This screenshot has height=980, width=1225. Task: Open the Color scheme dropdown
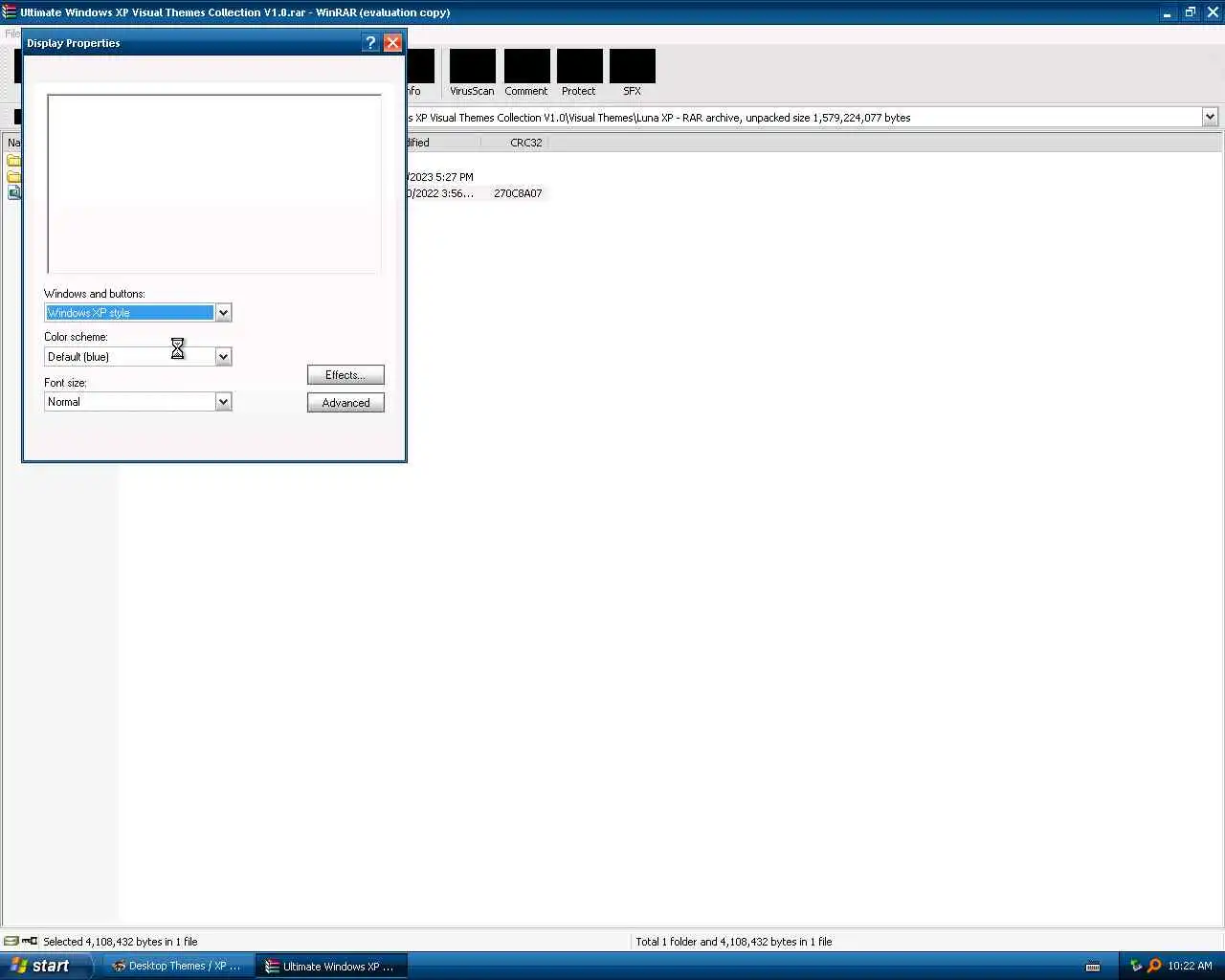(x=223, y=357)
